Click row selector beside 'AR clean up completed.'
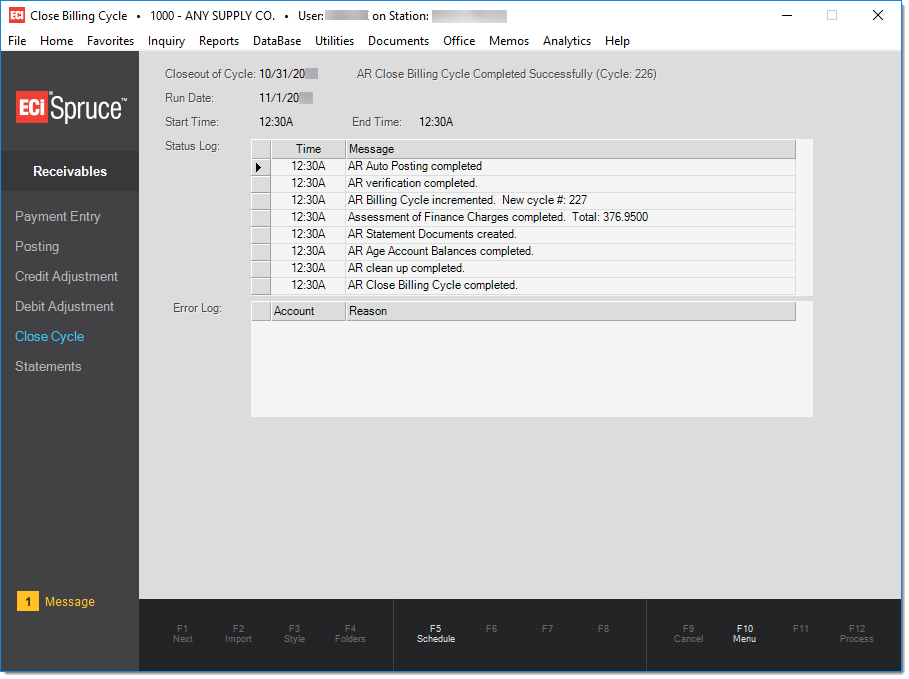Viewport: 909px width, 679px height. pos(261,269)
